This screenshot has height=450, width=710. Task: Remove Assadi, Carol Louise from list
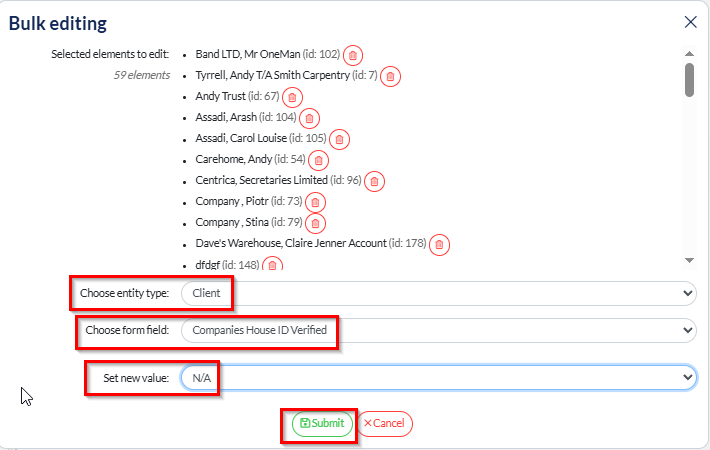pyautogui.click(x=339, y=139)
